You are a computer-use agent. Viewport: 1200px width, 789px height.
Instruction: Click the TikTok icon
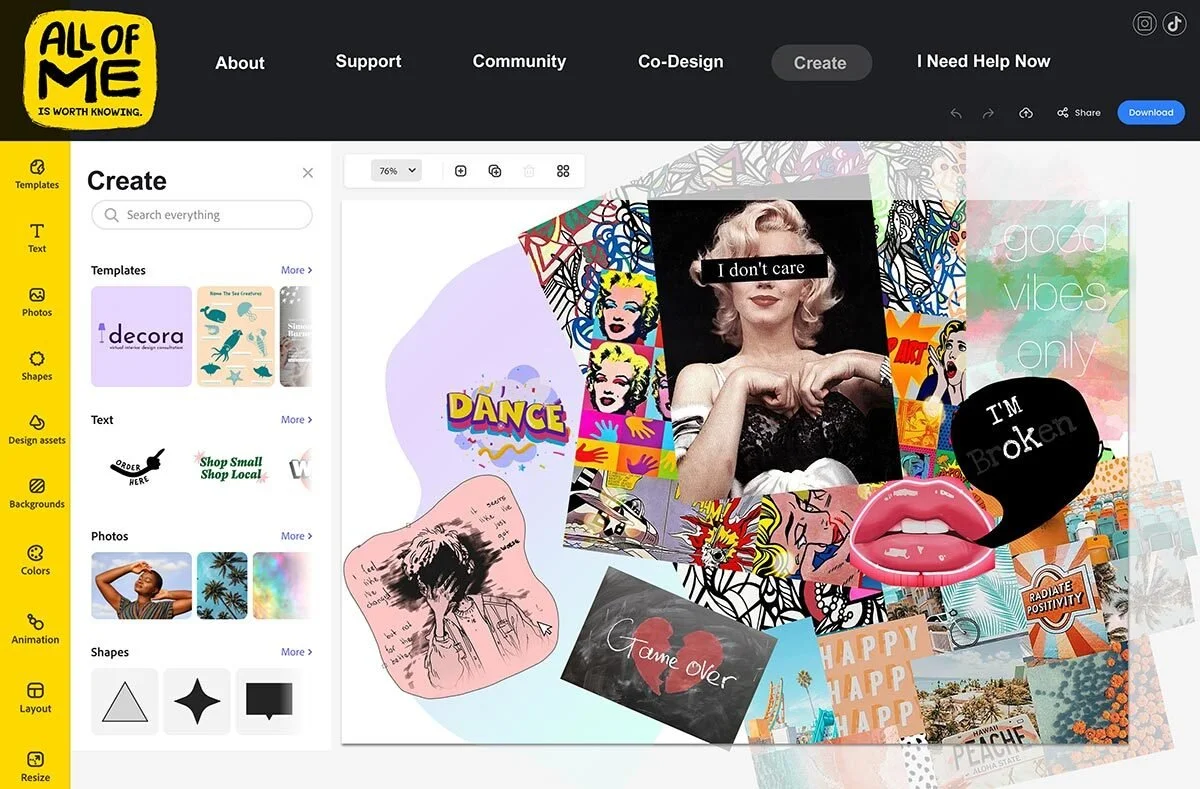1174,24
